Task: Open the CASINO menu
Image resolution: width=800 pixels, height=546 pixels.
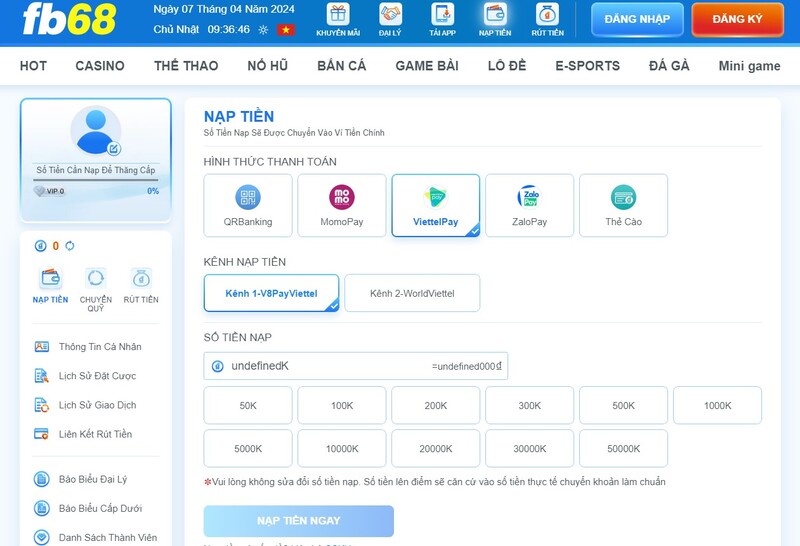Action: coord(100,66)
